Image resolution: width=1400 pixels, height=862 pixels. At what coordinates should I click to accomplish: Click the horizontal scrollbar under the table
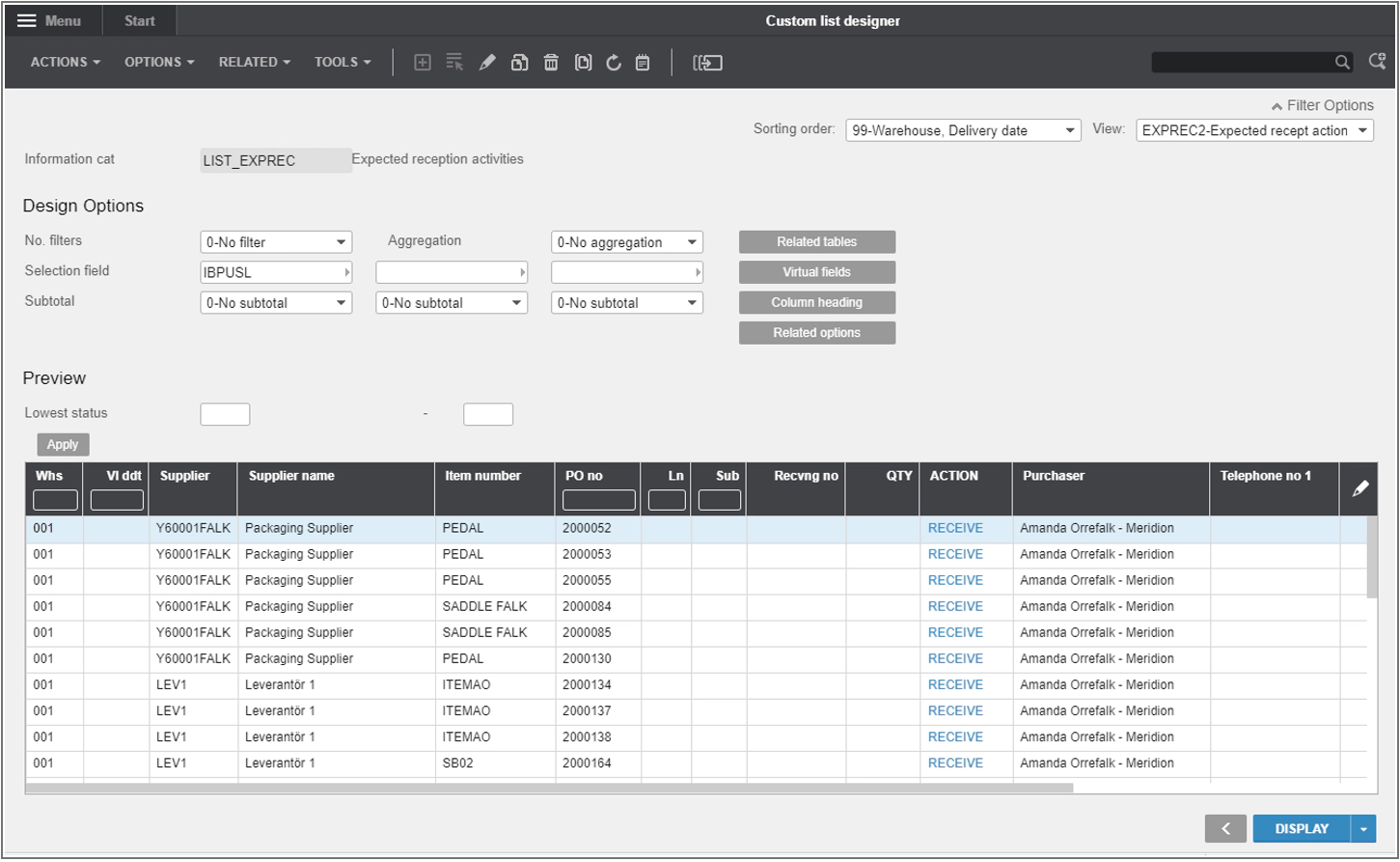click(550, 788)
